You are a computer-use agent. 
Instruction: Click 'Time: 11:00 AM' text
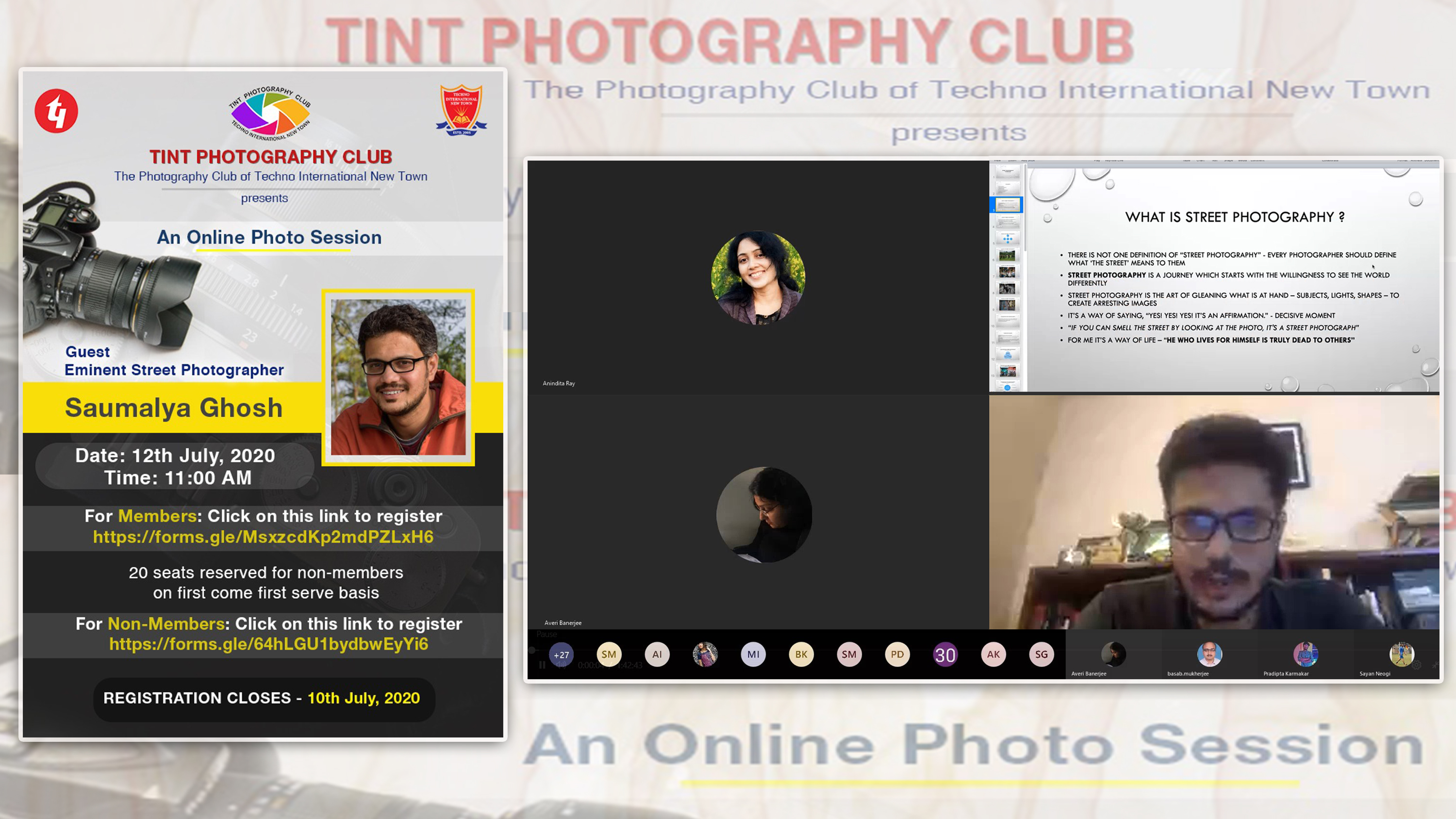point(178,478)
